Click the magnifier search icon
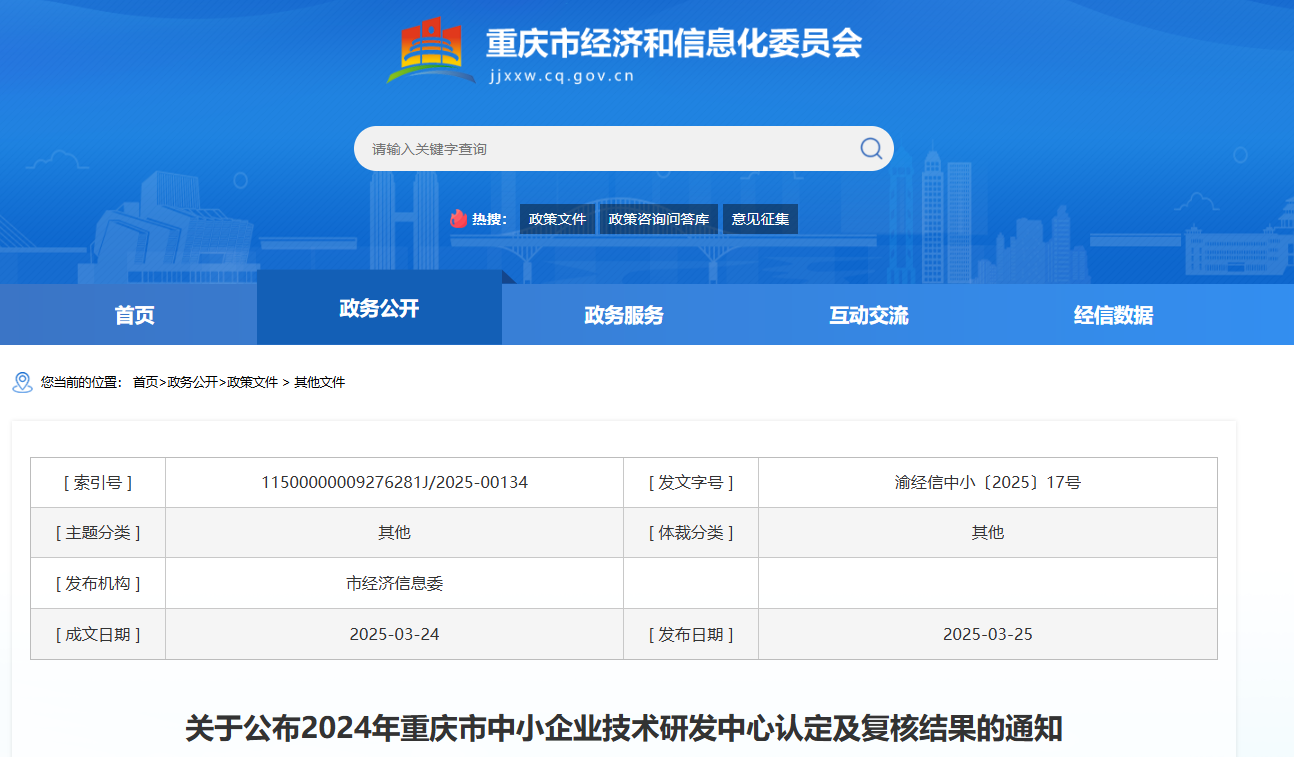Viewport: 1294px width, 757px height. 870,149
